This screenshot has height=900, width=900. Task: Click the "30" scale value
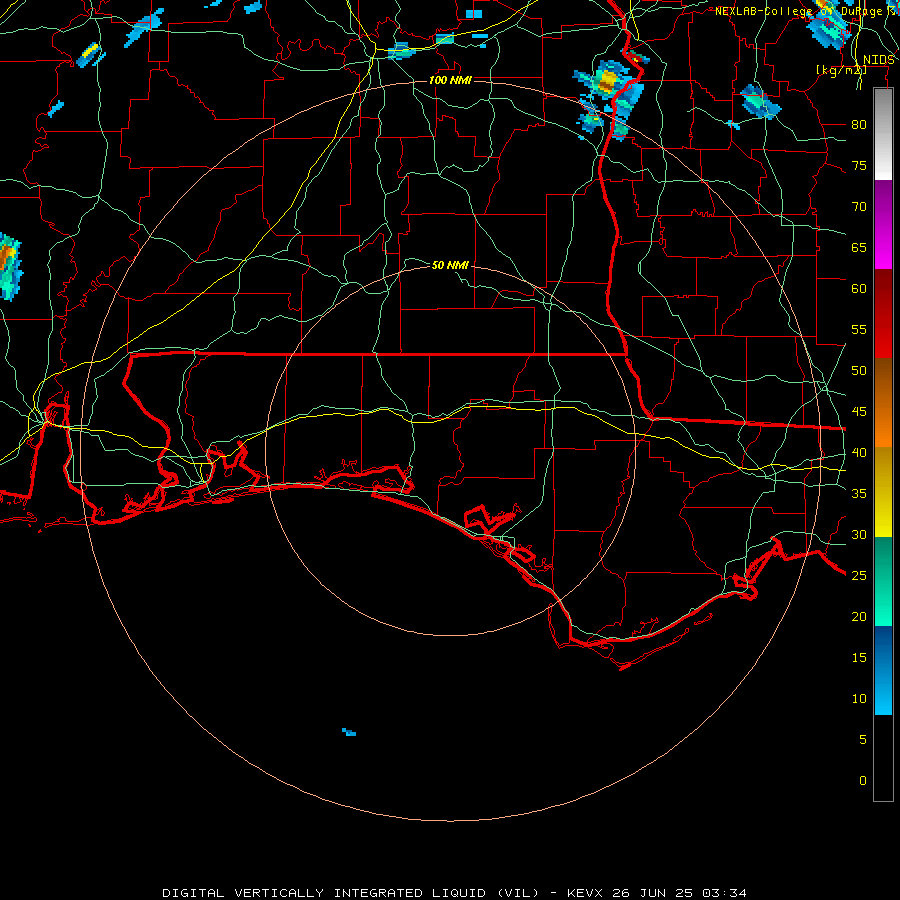click(x=859, y=535)
